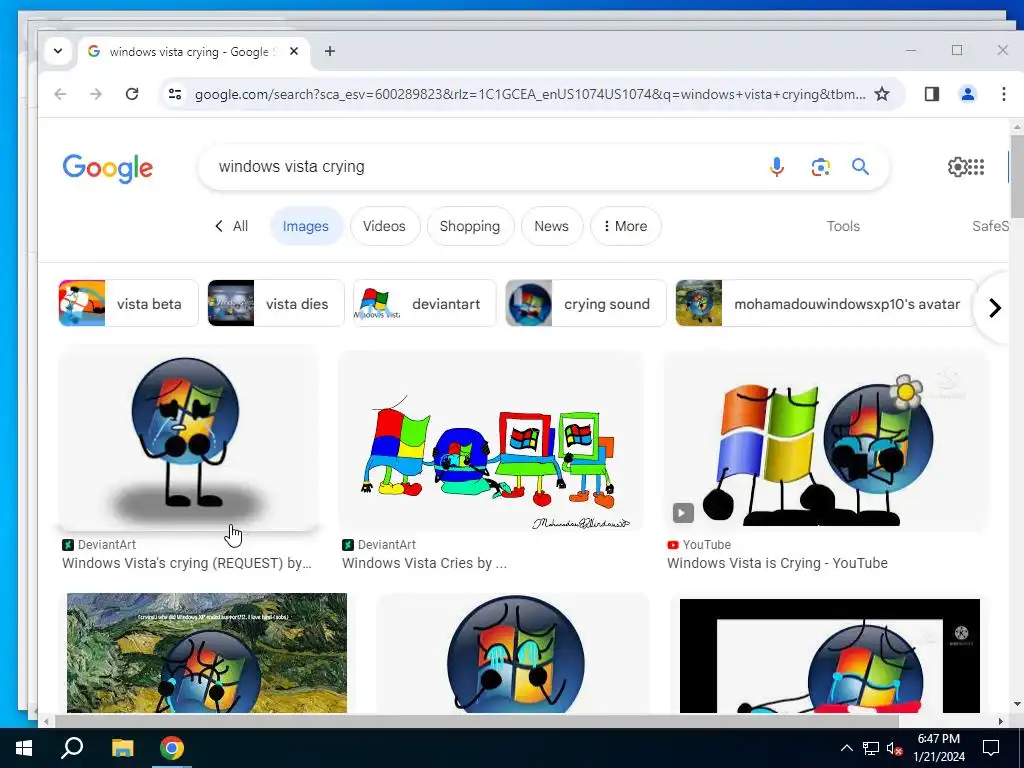Open the Van Gogh landscape Vista thumbnail
This screenshot has width=1024, height=768.
[x=207, y=652]
